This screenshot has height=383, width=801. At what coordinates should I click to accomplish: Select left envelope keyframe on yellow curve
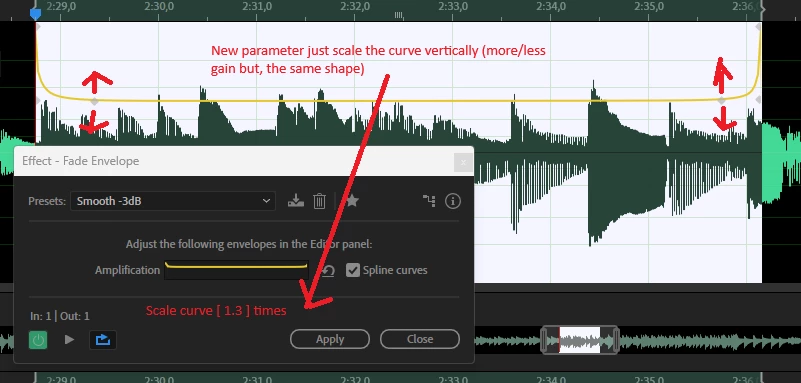[x=94, y=102]
